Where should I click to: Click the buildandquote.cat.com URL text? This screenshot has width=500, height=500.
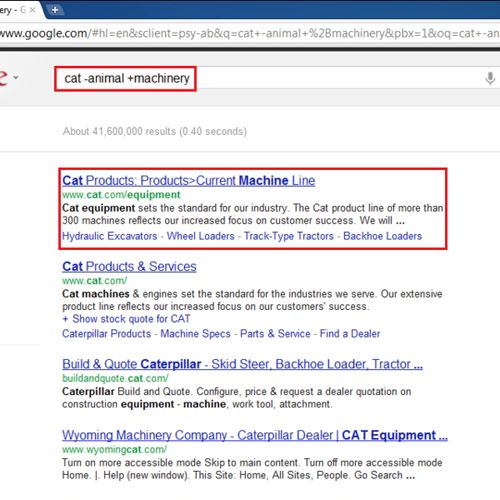[115, 378]
